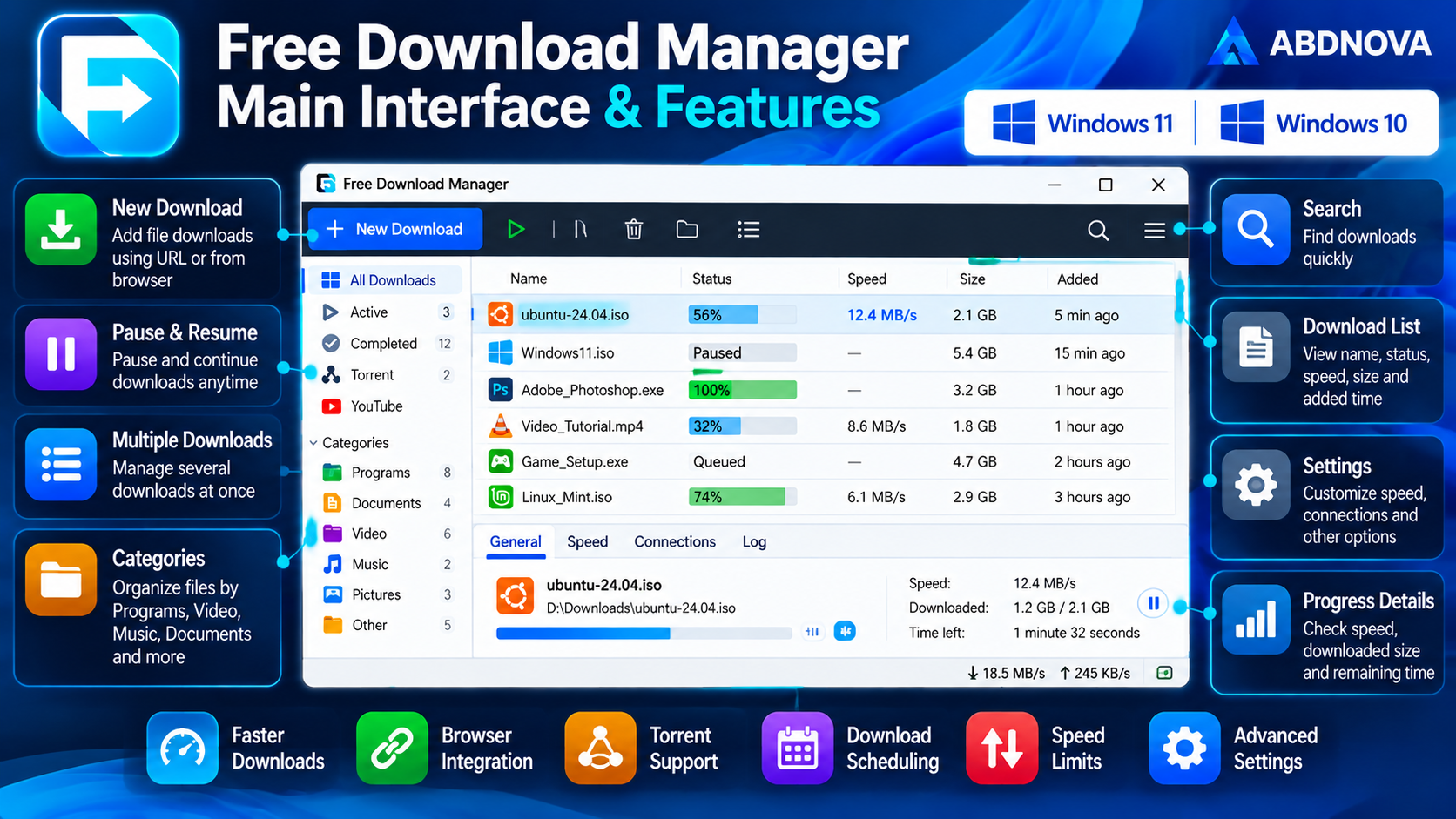Select the Adobe_Photoshop.exe row
Image resolution: width=1456 pixels, height=819 pixels.
click(824, 390)
